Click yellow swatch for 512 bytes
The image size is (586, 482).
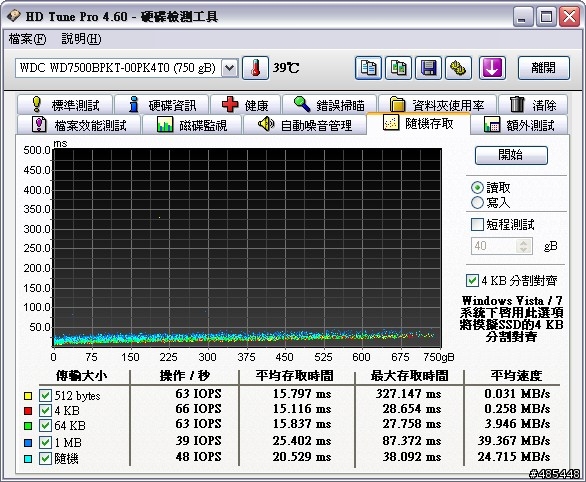[28, 396]
